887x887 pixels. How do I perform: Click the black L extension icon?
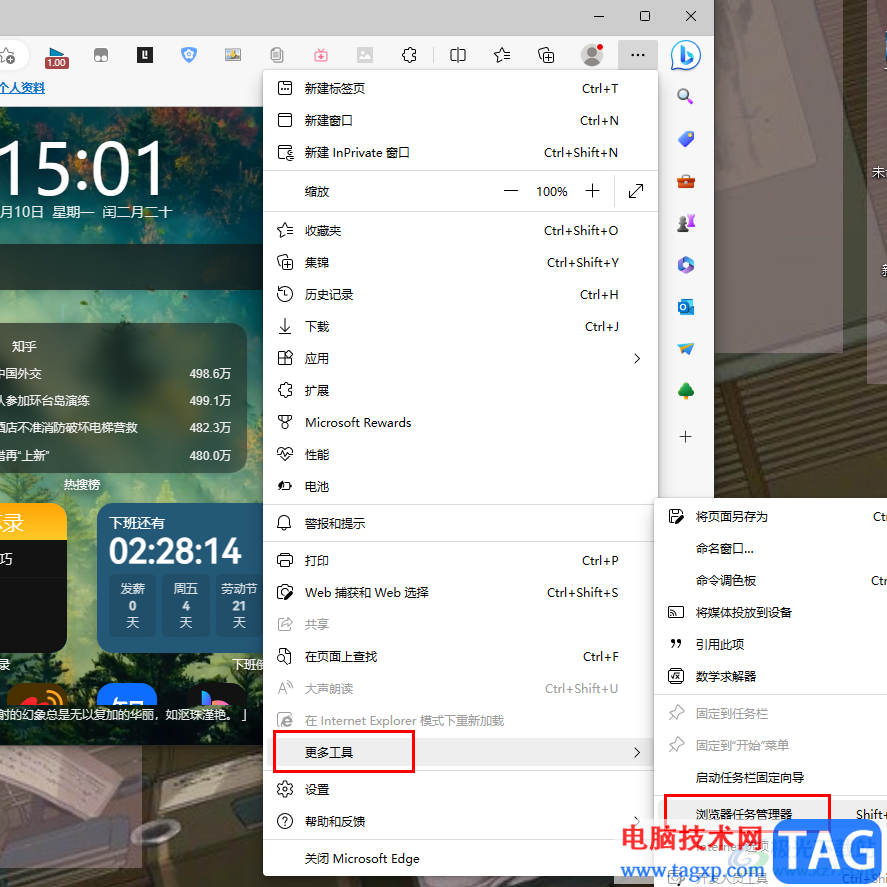(145, 55)
